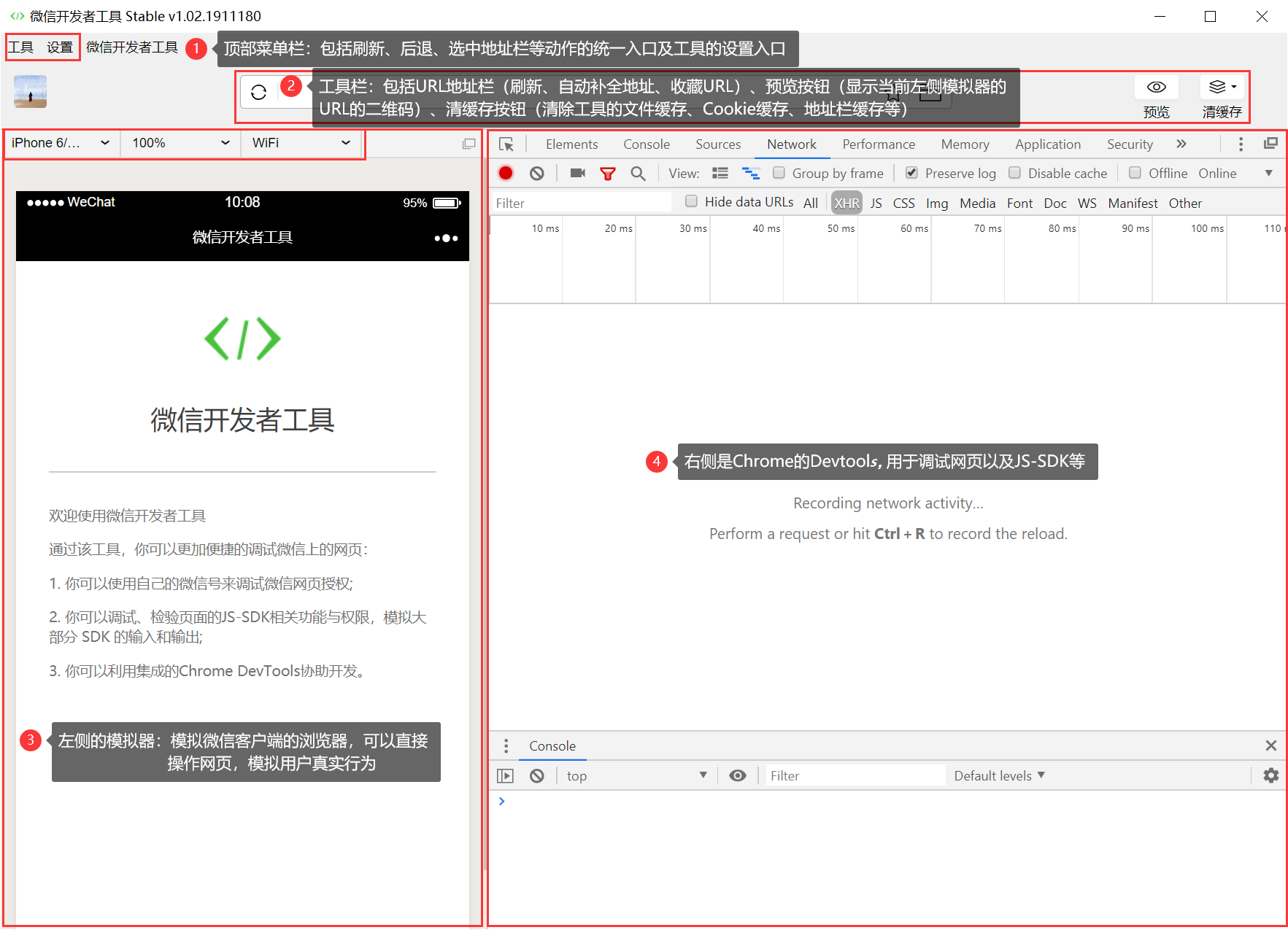Screen dimensions: 1288x930
Task: Filter requests by Manifest type
Action: pos(1133,204)
